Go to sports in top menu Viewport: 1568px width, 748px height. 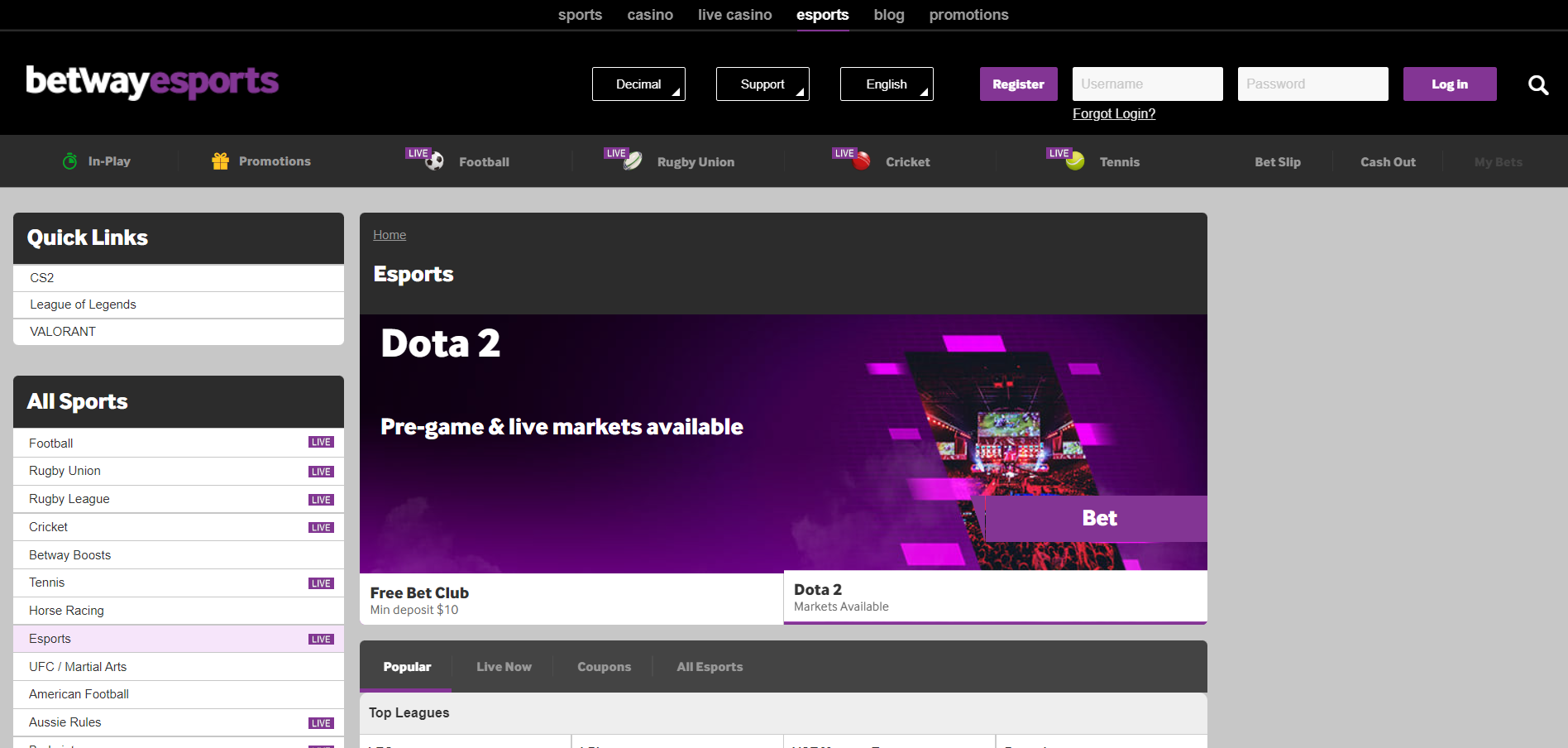pyautogui.click(x=580, y=15)
